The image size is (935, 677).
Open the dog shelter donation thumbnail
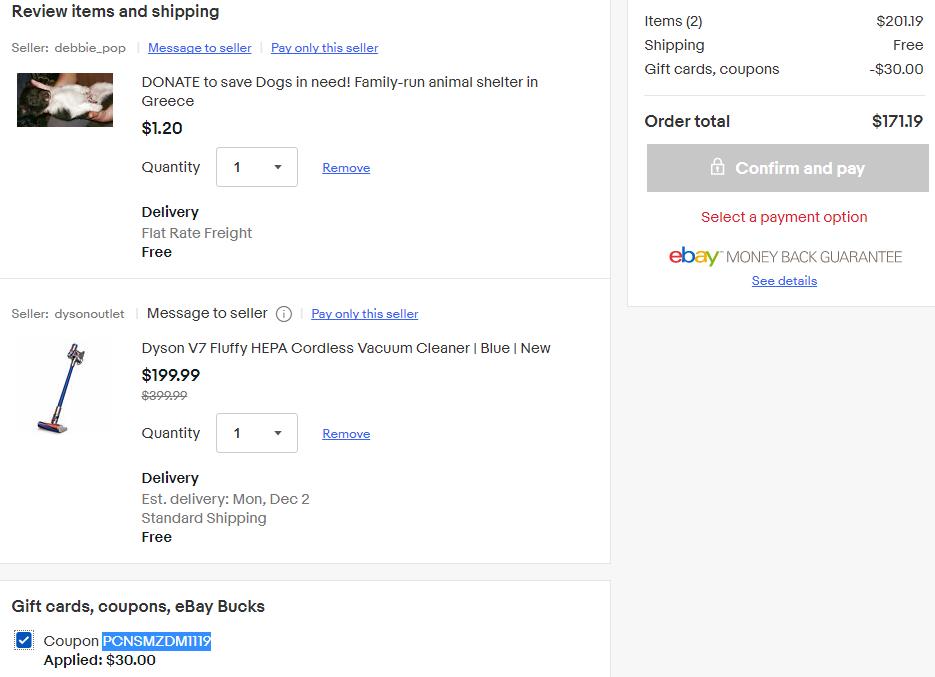65,100
